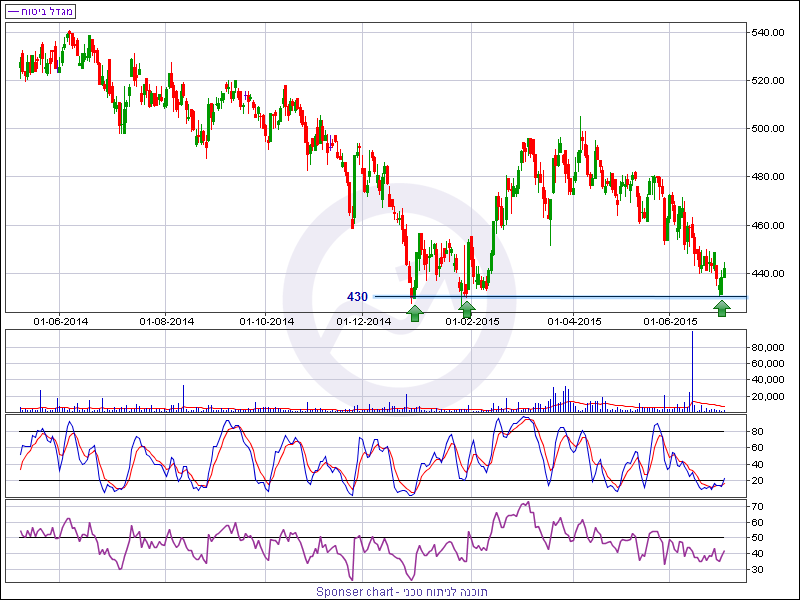The width and height of the screenshot is (800, 600).
Task: Click the 500.00 price axis label
Action: pos(768,128)
